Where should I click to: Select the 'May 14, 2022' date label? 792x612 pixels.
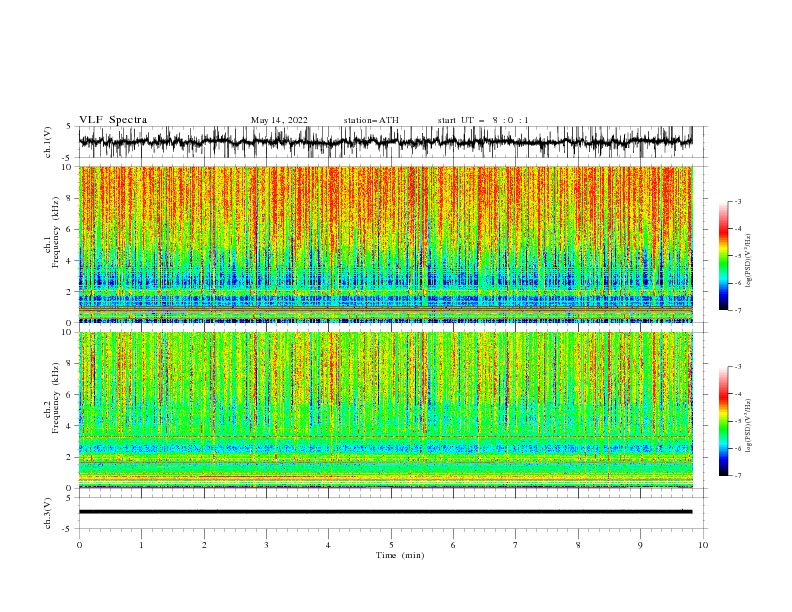[279, 120]
